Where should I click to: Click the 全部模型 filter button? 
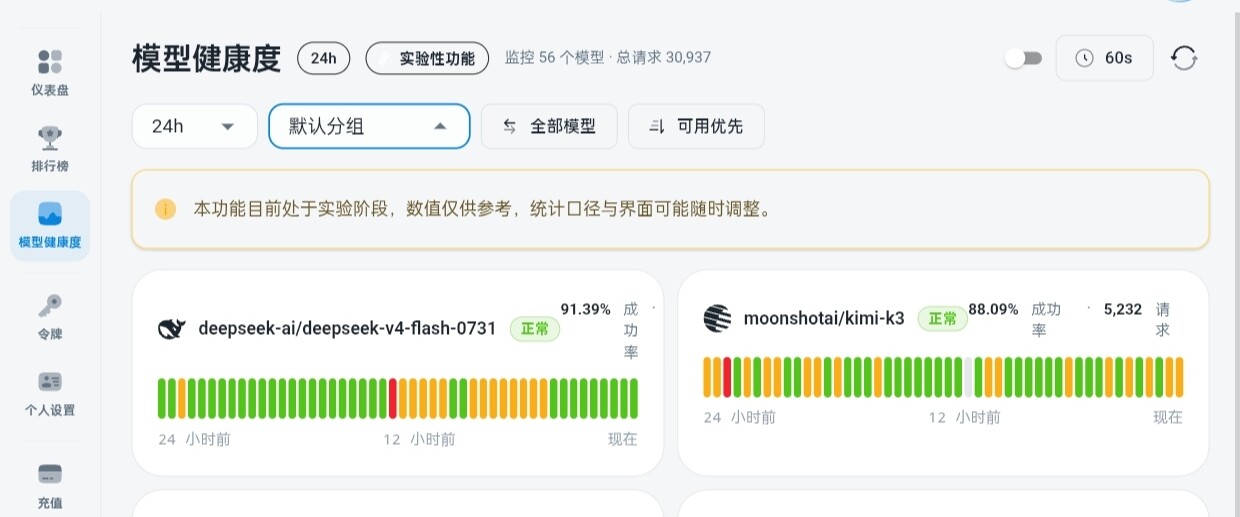pyautogui.click(x=549, y=126)
